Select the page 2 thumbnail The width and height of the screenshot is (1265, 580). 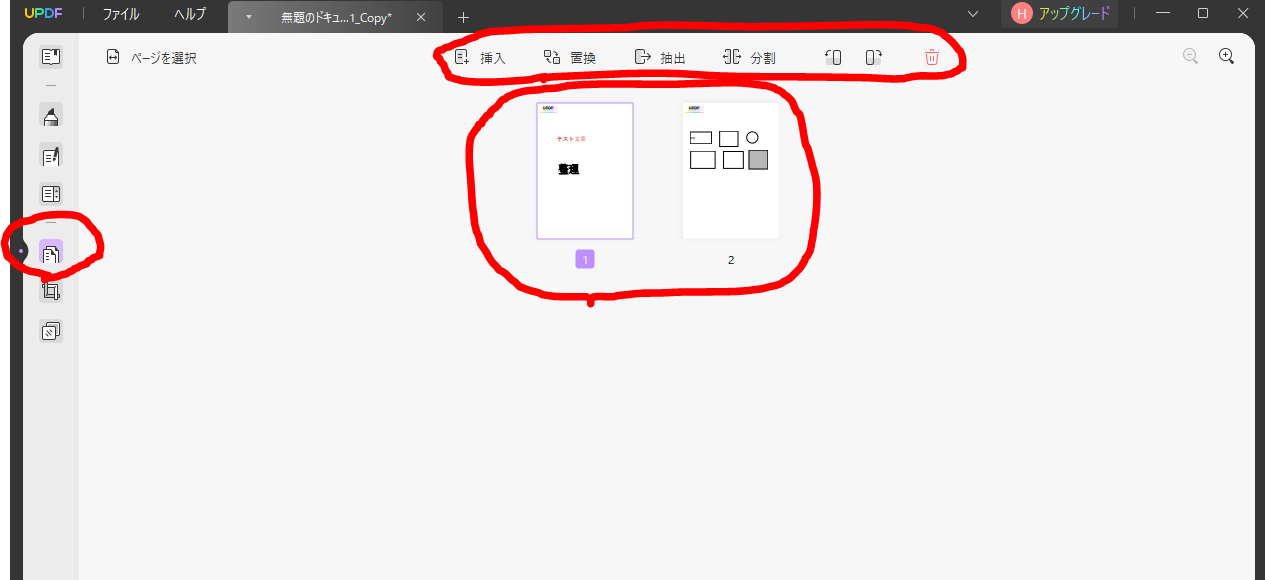(x=730, y=171)
